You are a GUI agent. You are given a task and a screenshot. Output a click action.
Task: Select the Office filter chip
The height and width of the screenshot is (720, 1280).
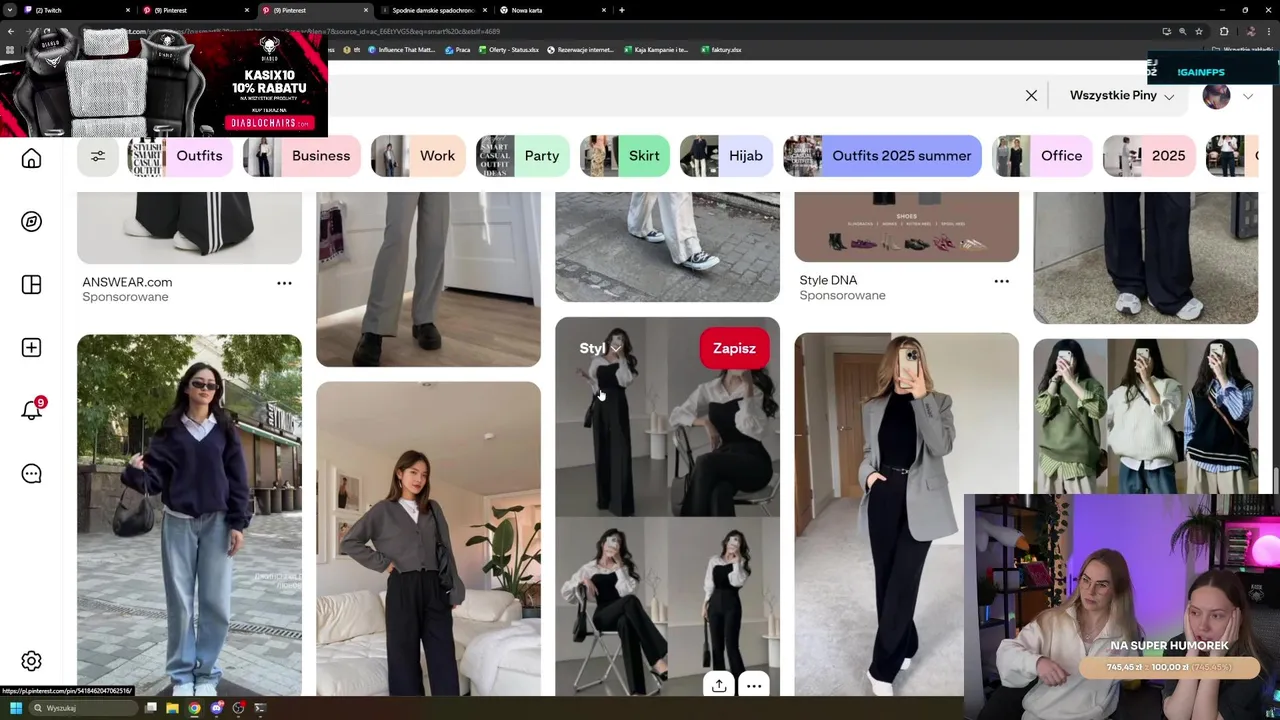tap(1041, 156)
